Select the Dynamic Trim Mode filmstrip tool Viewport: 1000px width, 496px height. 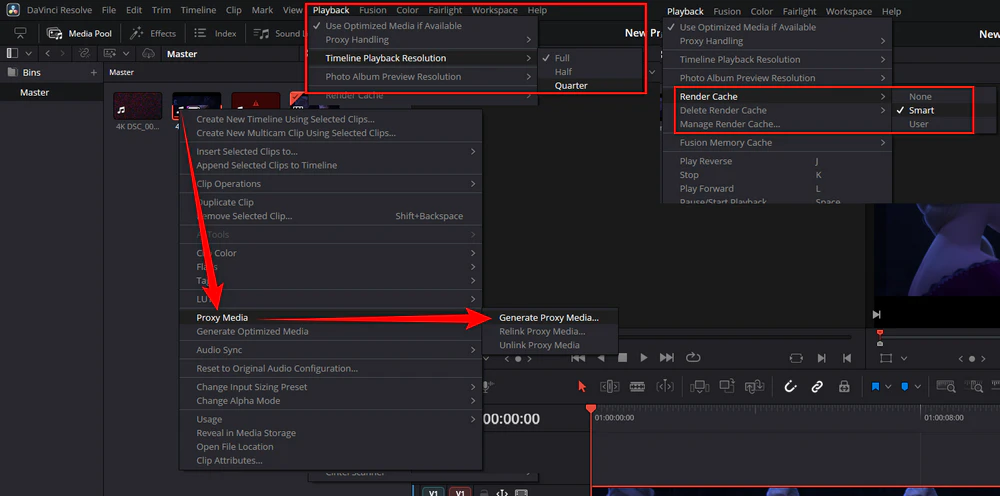(x=637, y=386)
